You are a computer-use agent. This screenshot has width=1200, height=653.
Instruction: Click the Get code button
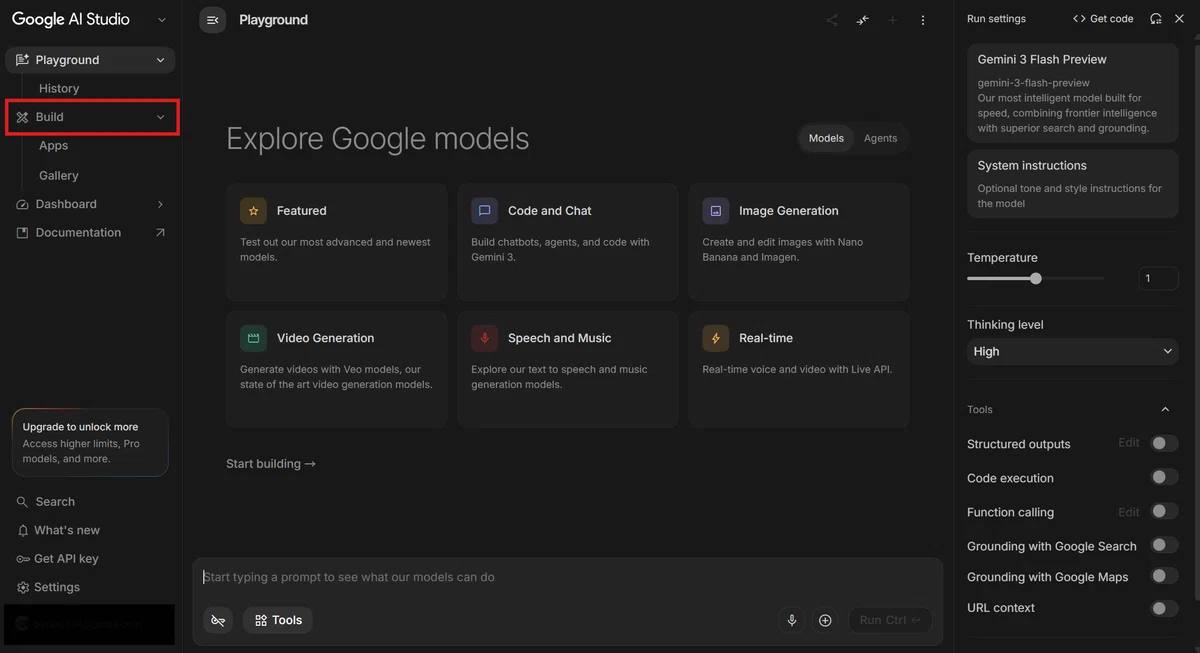[x=1103, y=19]
